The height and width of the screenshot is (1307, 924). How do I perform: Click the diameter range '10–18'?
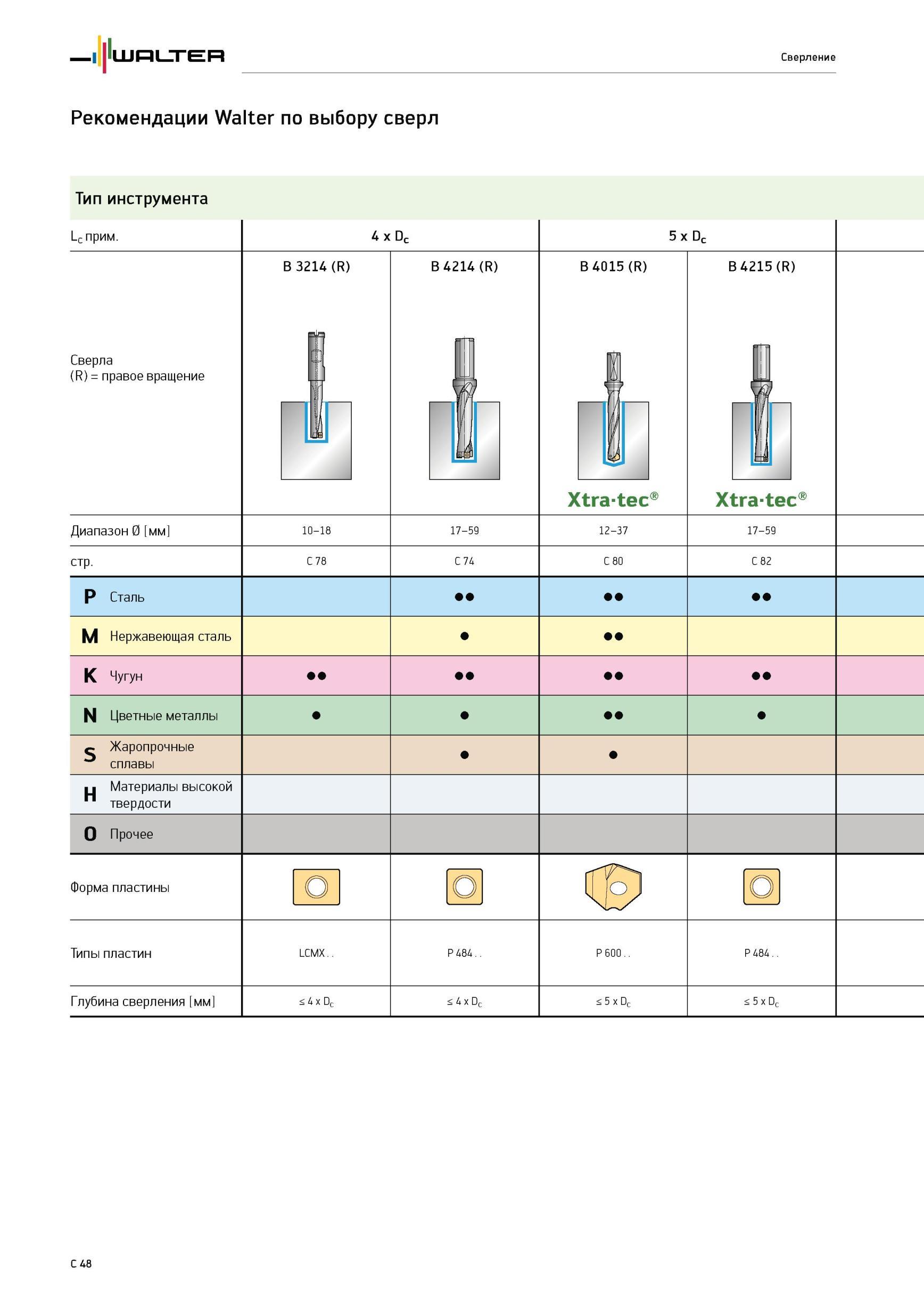[x=317, y=531]
